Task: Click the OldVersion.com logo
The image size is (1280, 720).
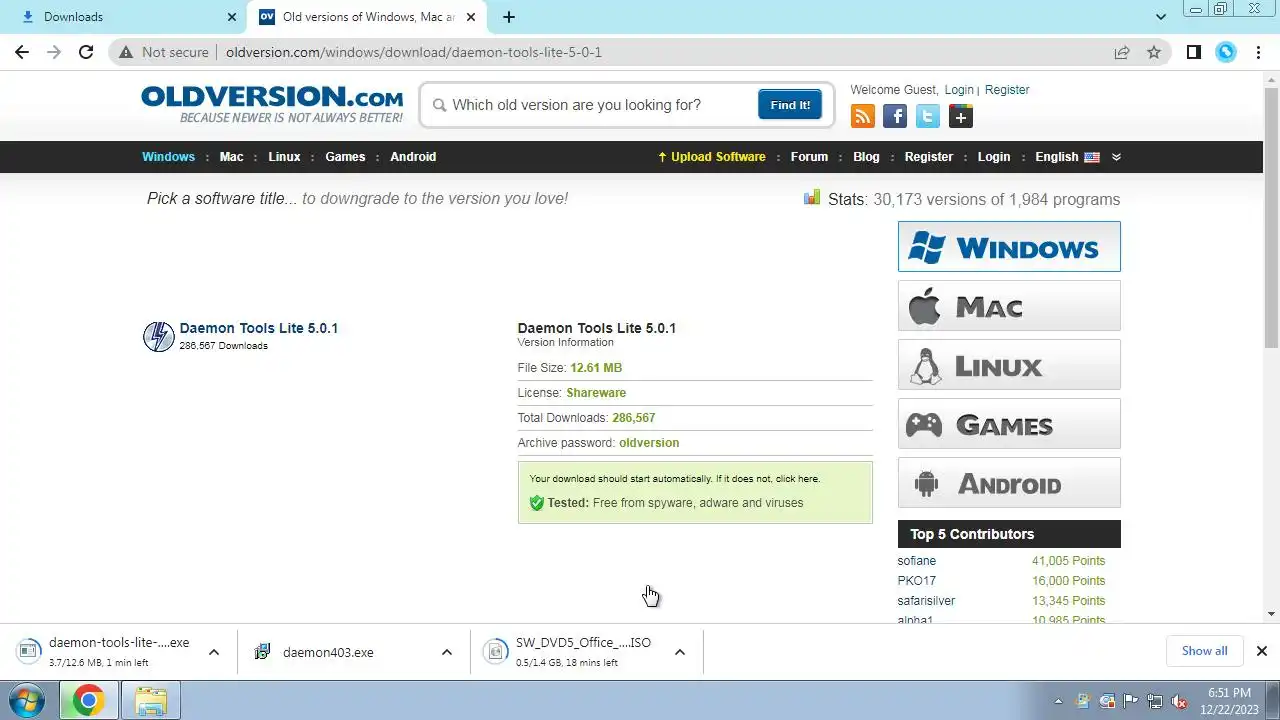Action: coord(272,104)
